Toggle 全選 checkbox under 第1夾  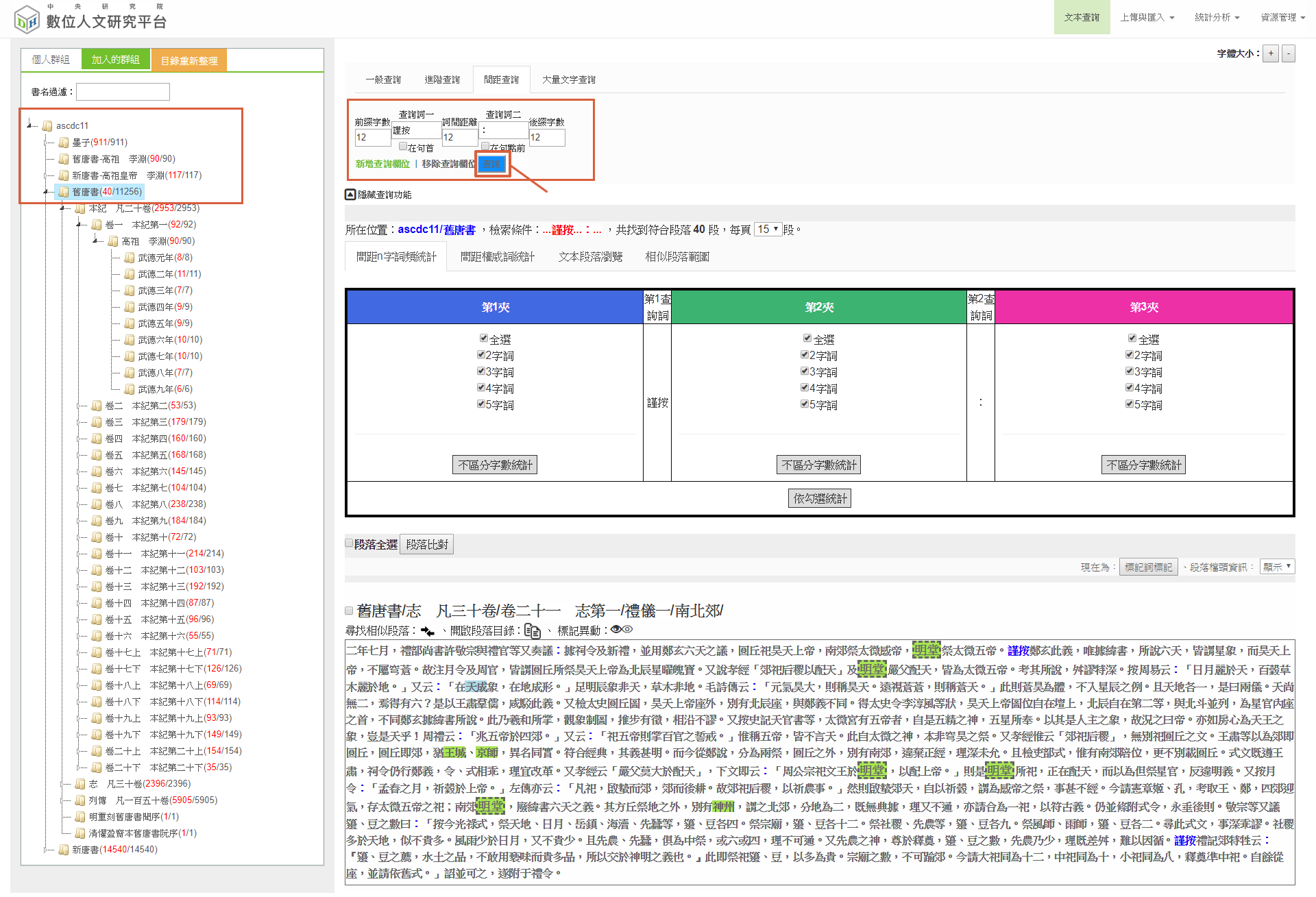[484, 339]
